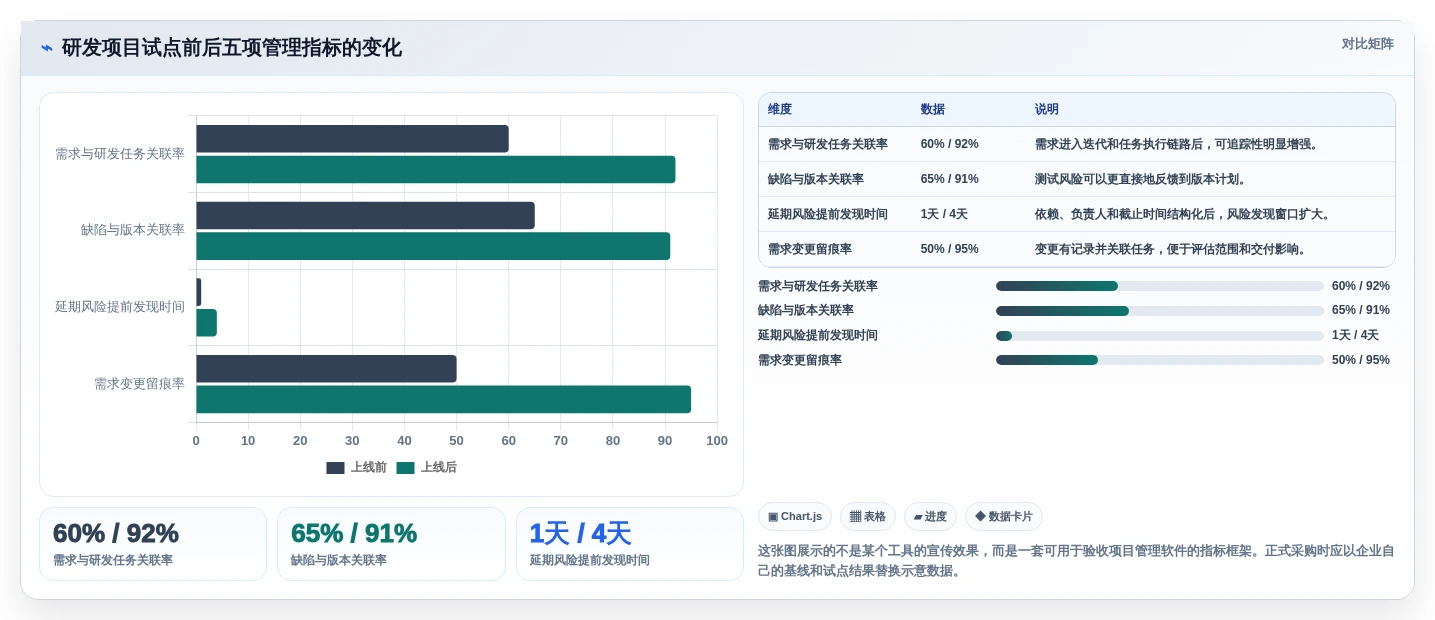This screenshot has height=620, width=1435.
Task: Click table cell 缺陷与版本关联率
Action: pos(816,180)
